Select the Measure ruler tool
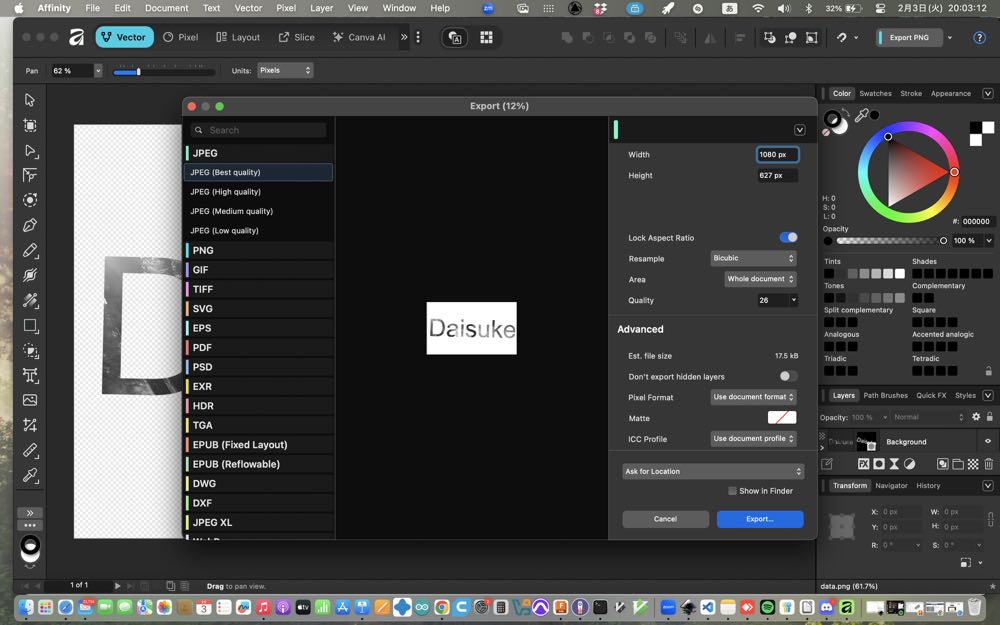 coord(30,450)
